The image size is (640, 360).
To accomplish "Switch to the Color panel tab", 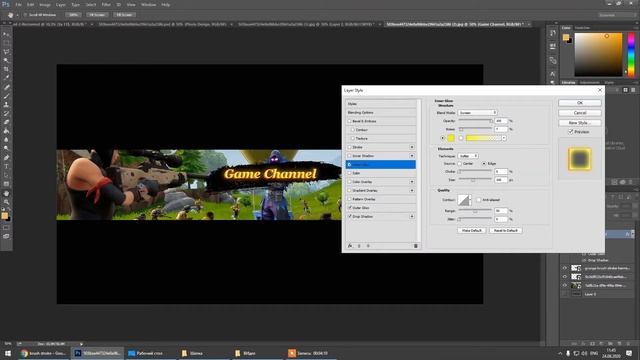I will (566, 28).
